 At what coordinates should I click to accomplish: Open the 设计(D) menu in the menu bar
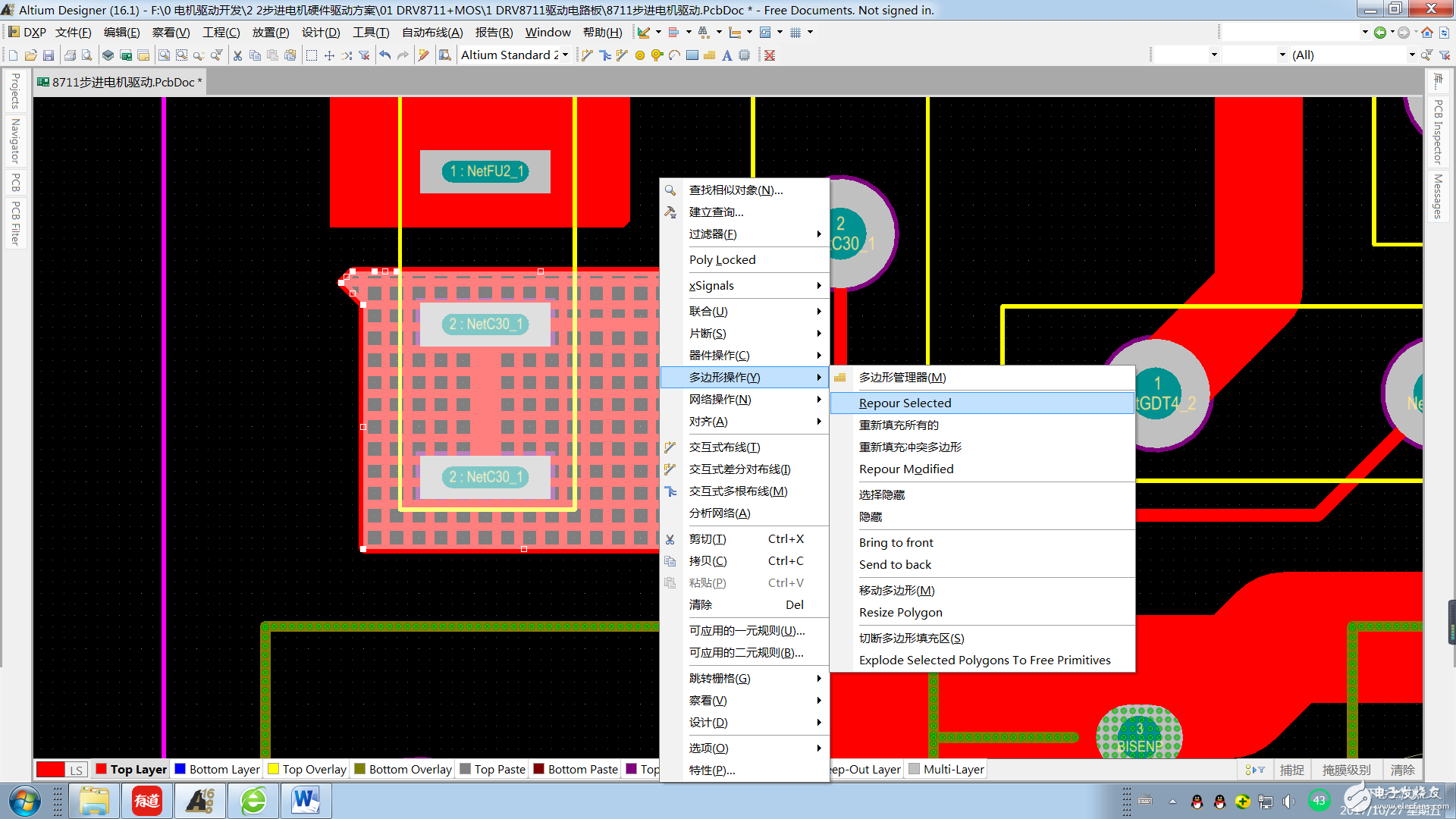pyautogui.click(x=321, y=33)
